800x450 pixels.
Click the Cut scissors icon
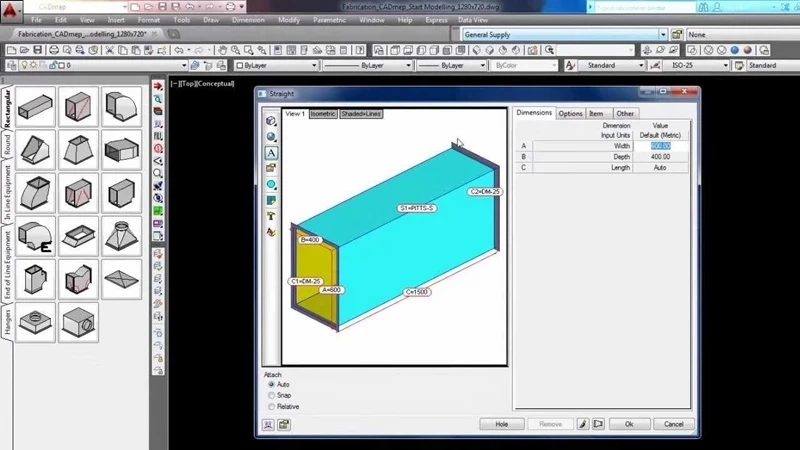pyautogui.click(x=109, y=50)
